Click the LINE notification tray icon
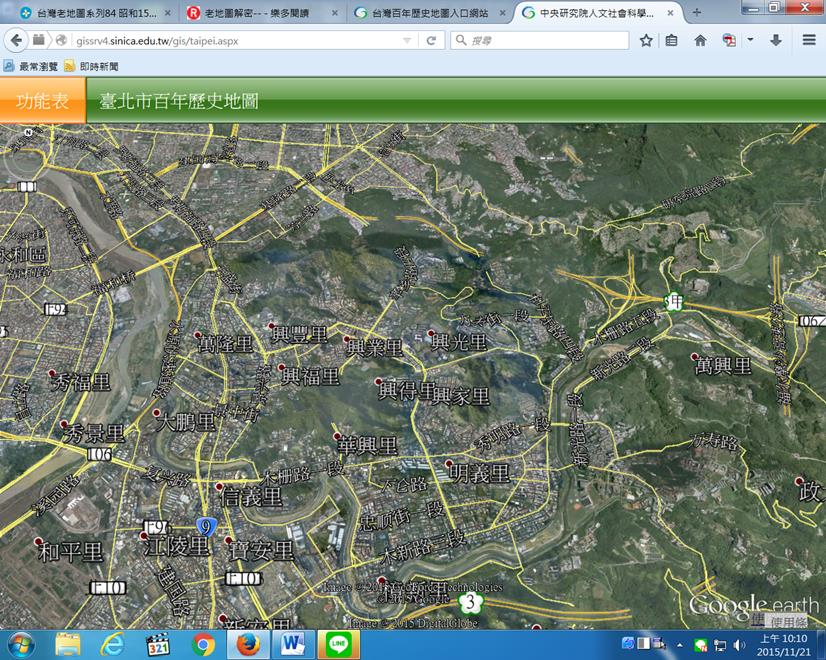Viewport: 826px width, 660px height. tap(701, 645)
